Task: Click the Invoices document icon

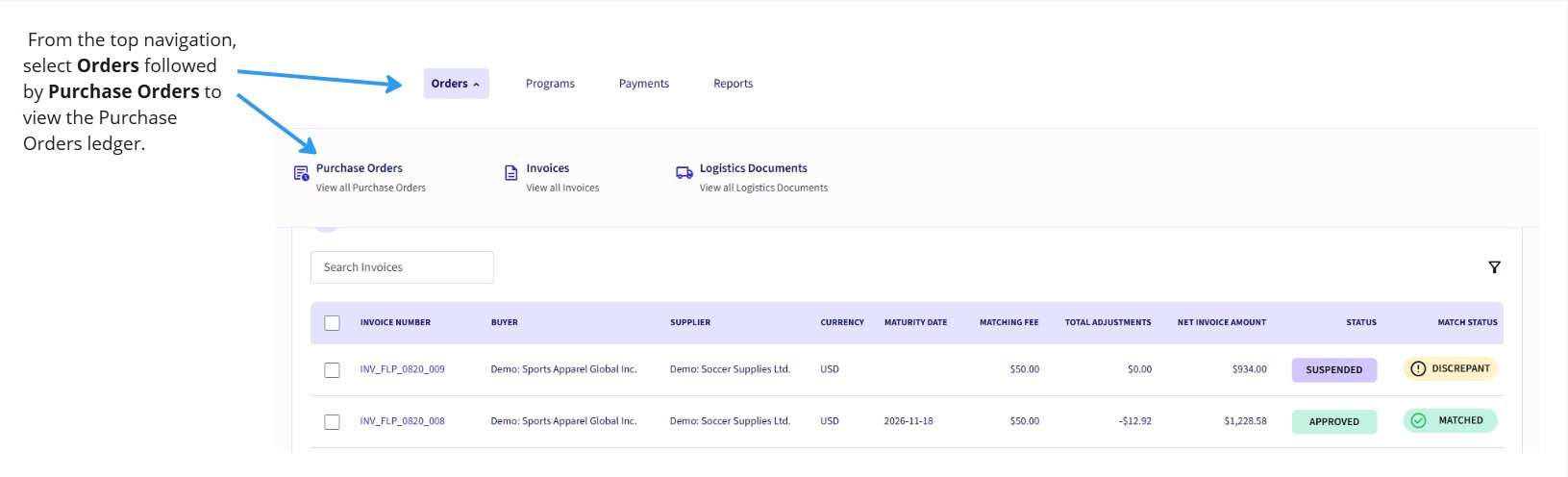Action: (x=511, y=173)
